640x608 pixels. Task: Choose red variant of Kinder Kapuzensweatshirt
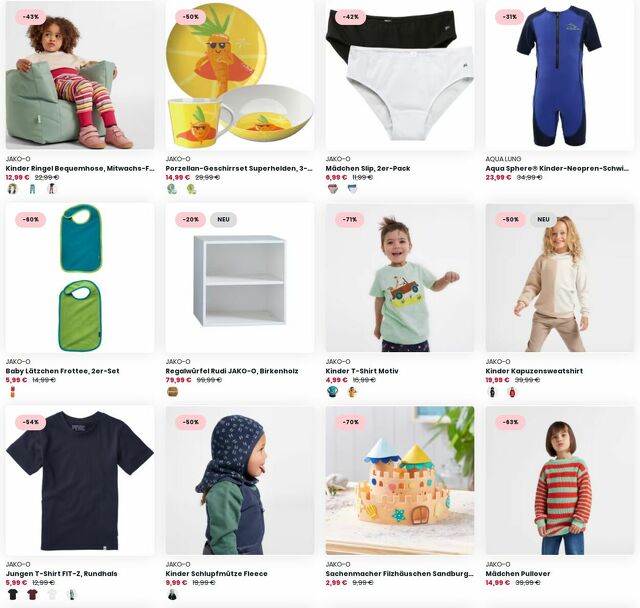tap(512, 392)
